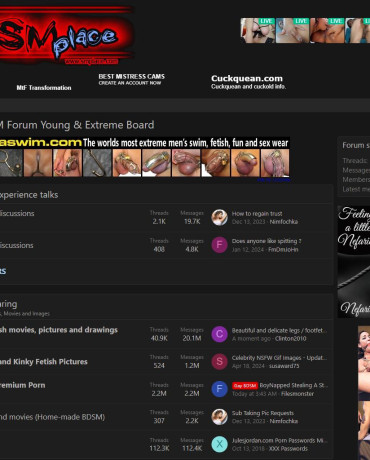The image size is (370, 460).
Task: Open the purple F avatar for FmDmjoHn
Action: click(219, 245)
